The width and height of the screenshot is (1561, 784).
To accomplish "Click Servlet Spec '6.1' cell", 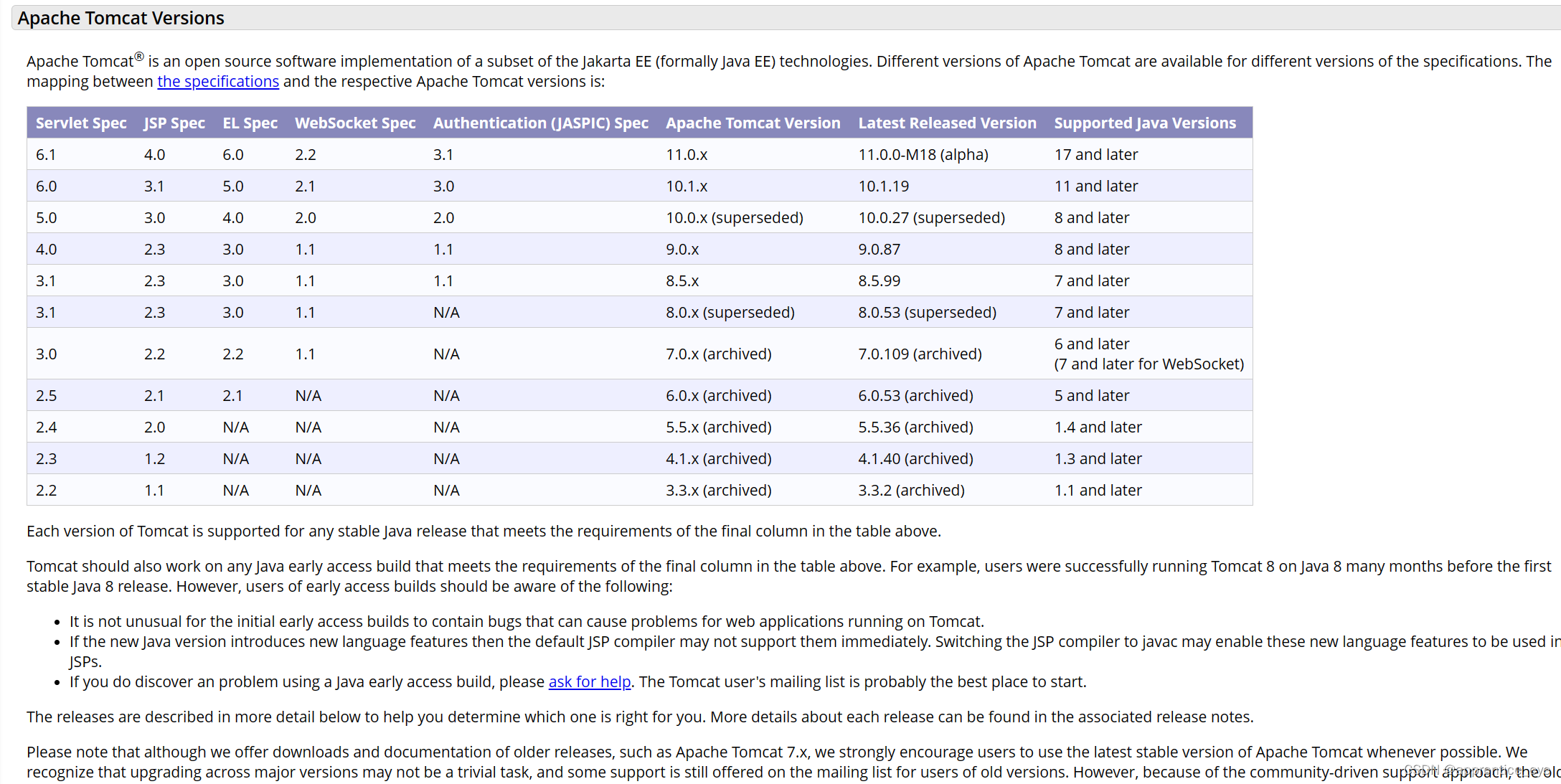I will [46, 155].
